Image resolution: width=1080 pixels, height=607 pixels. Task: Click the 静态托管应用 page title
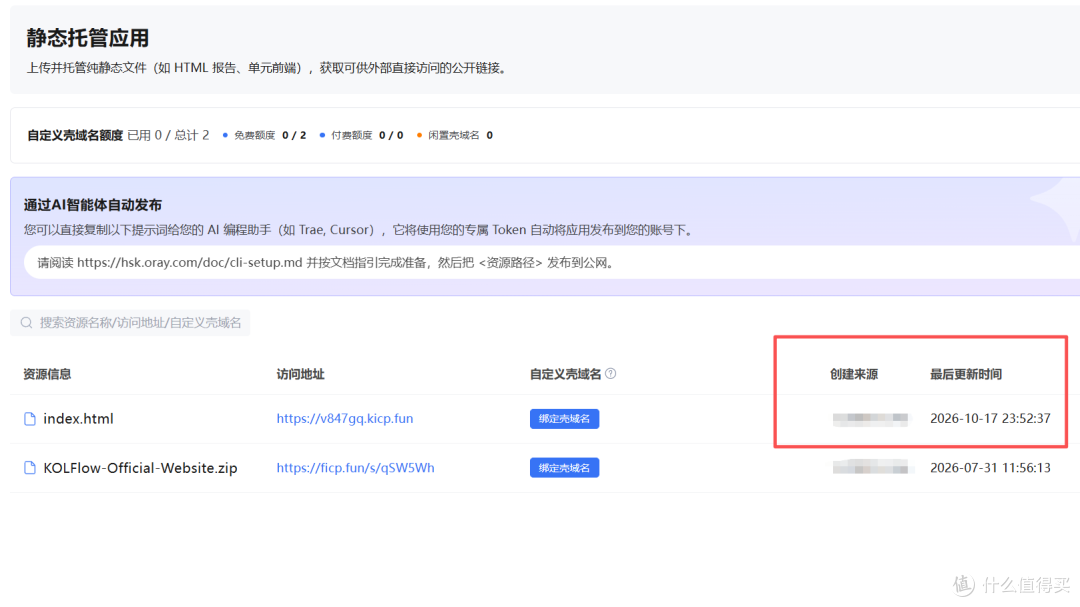(x=87, y=38)
